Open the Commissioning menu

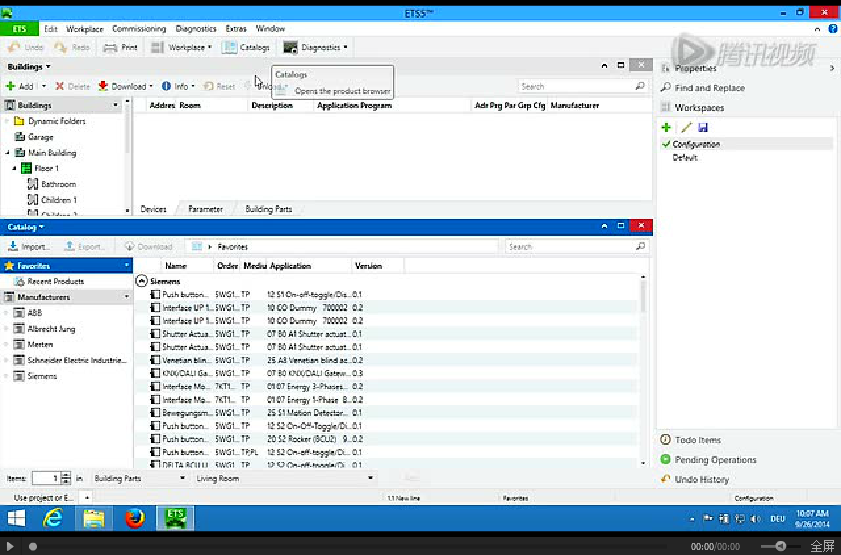tap(139, 29)
